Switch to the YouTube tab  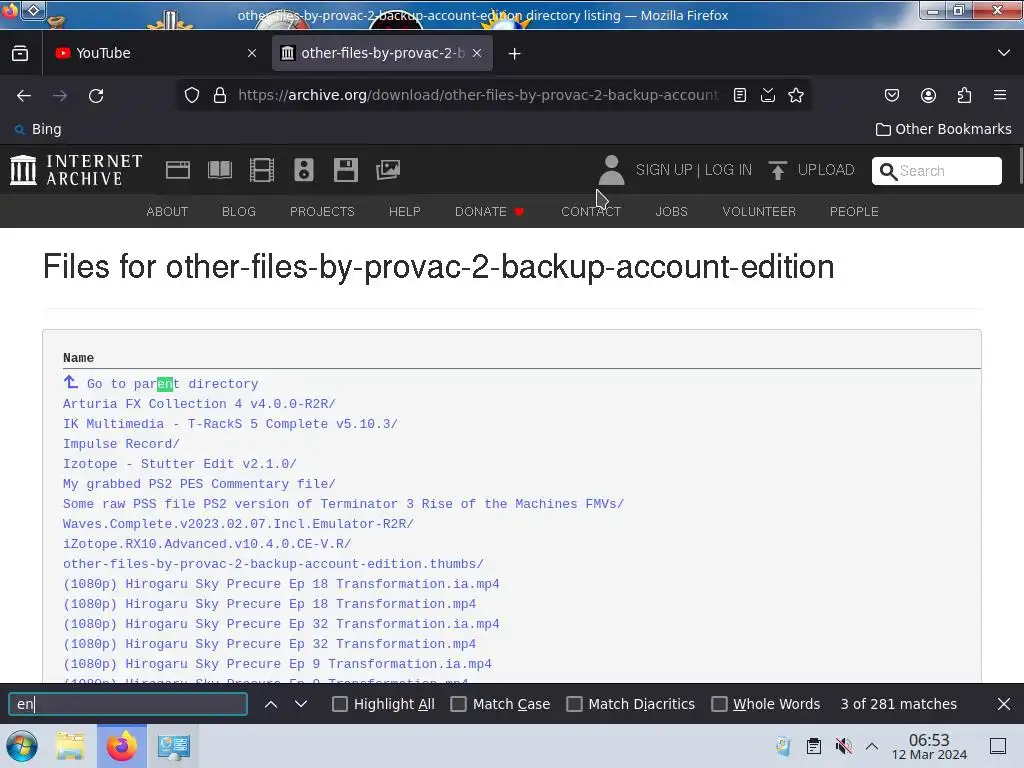155,53
